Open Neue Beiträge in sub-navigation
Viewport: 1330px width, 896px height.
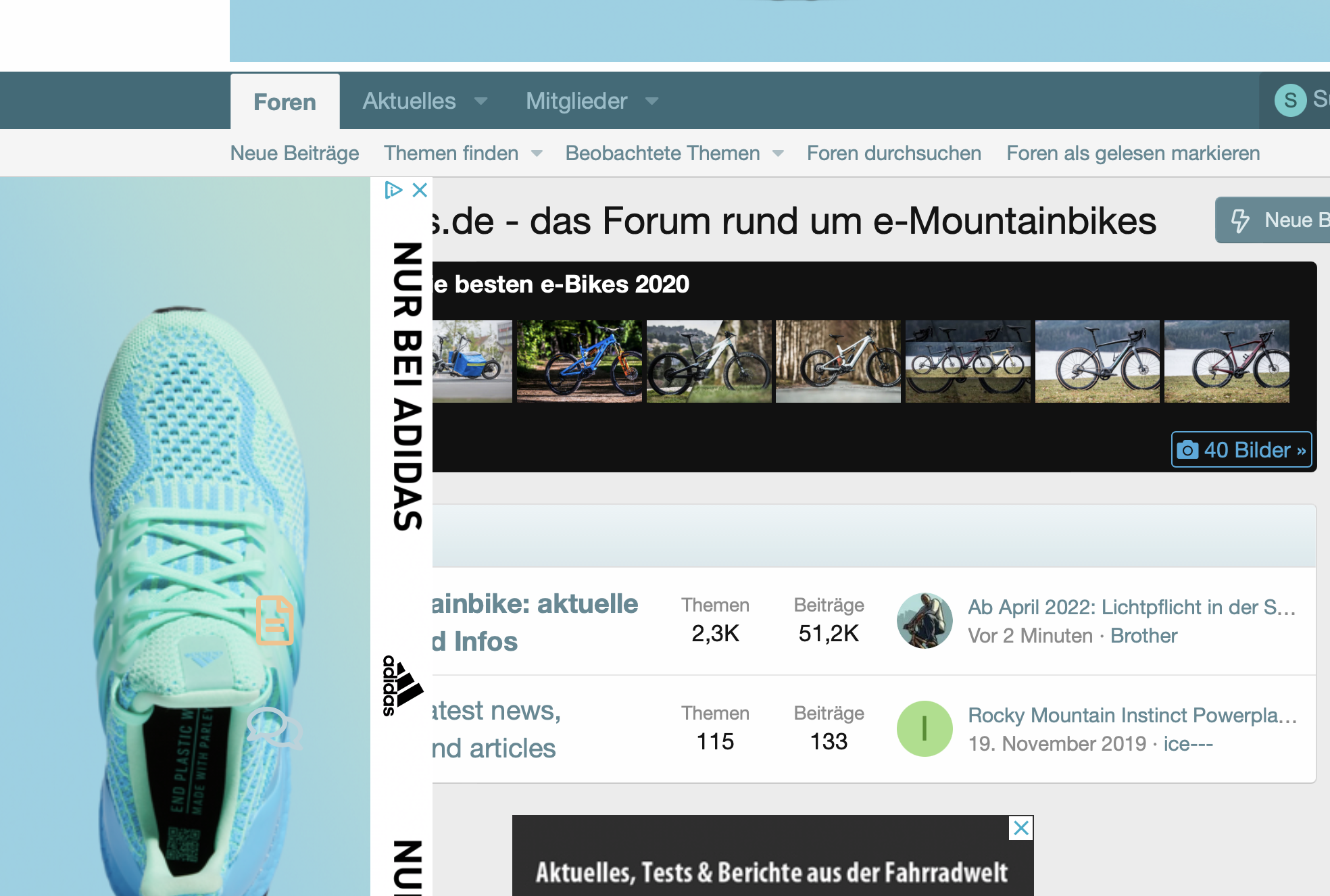click(295, 153)
